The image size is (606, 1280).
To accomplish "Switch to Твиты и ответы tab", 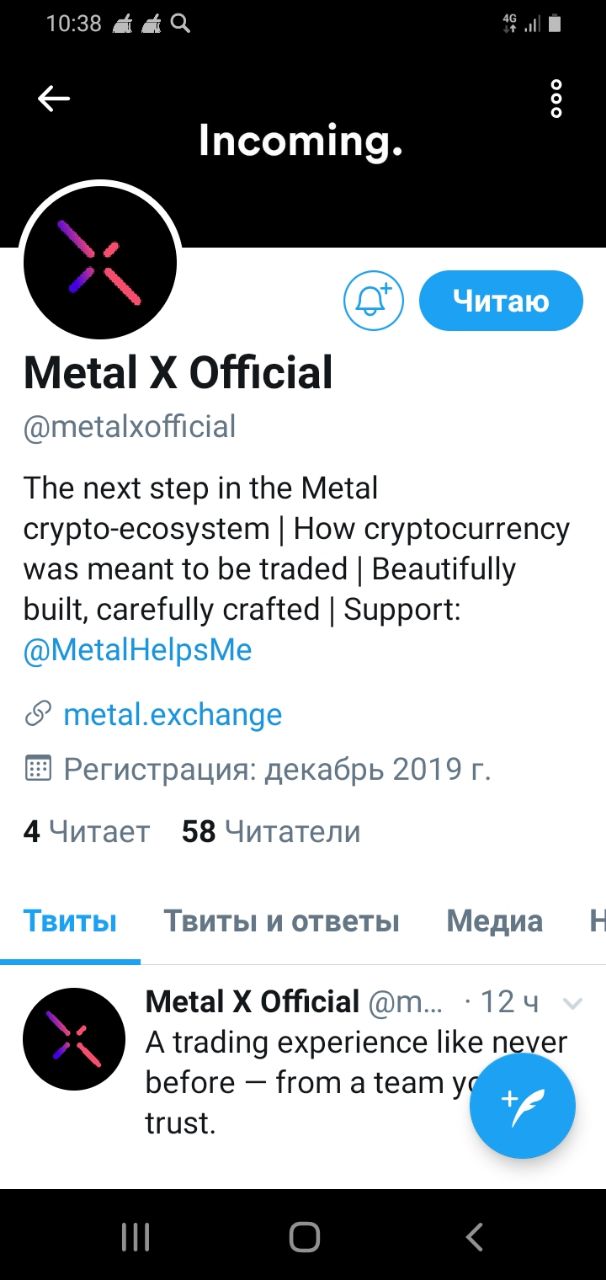I will point(282,921).
